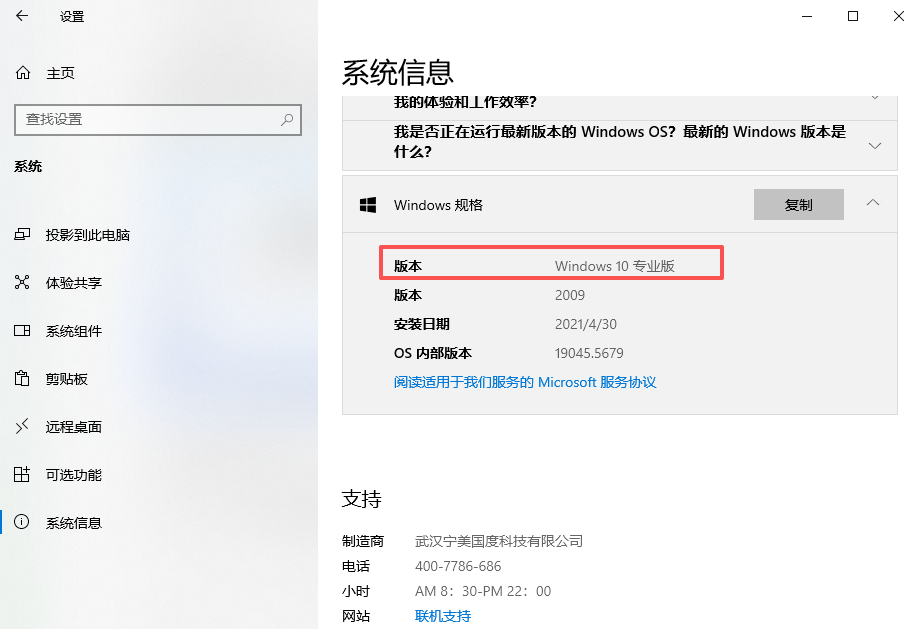918x629 pixels.
Task: Copy Windows specifications with 复制 button
Action: click(x=799, y=204)
